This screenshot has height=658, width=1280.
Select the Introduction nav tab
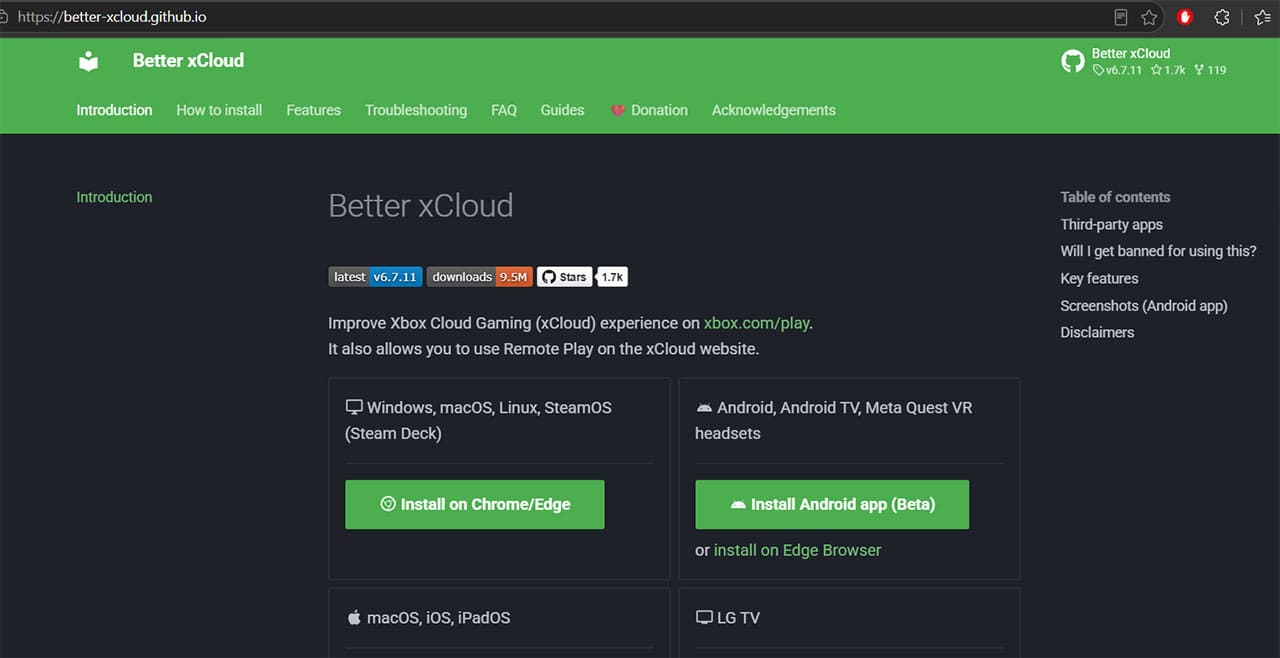[x=114, y=110]
